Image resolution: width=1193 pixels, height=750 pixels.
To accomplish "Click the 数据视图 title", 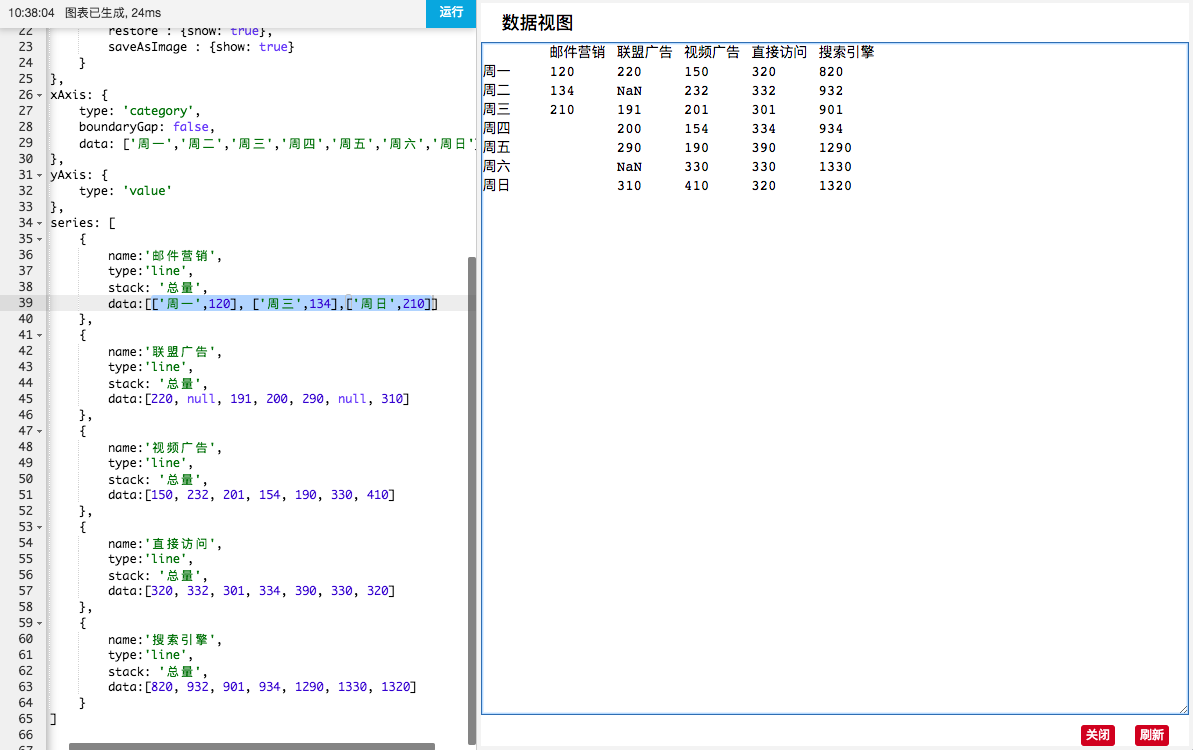I will (537, 23).
